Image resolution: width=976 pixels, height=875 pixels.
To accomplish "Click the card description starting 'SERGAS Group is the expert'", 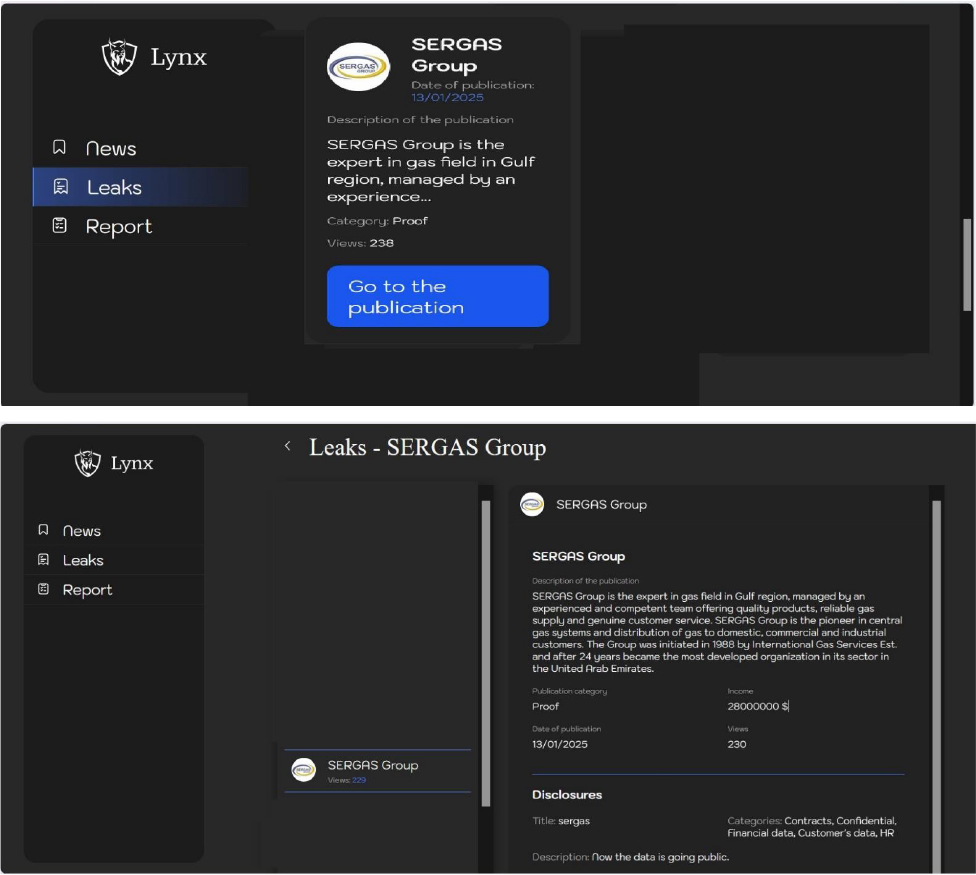I will click(431, 171).
